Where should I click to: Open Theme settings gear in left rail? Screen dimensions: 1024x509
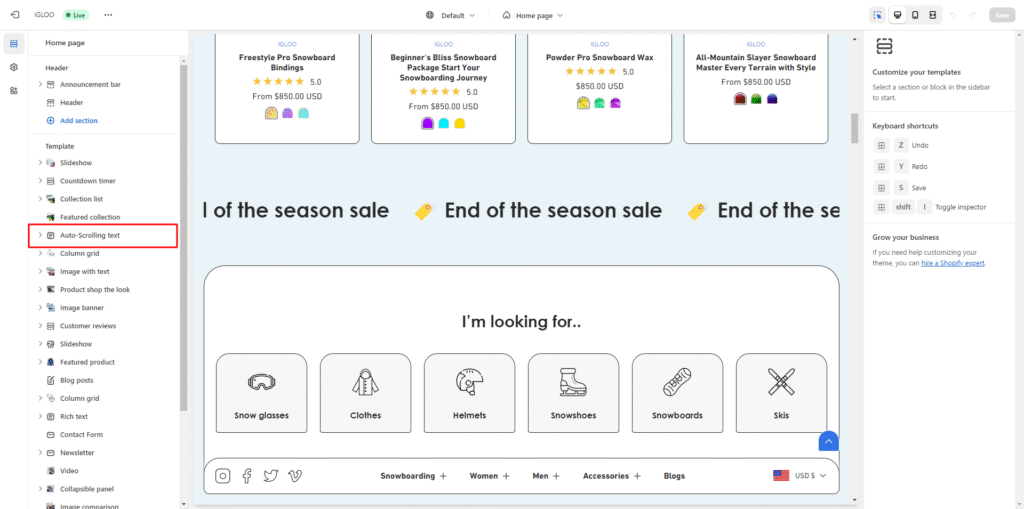[x=14, y=67]
